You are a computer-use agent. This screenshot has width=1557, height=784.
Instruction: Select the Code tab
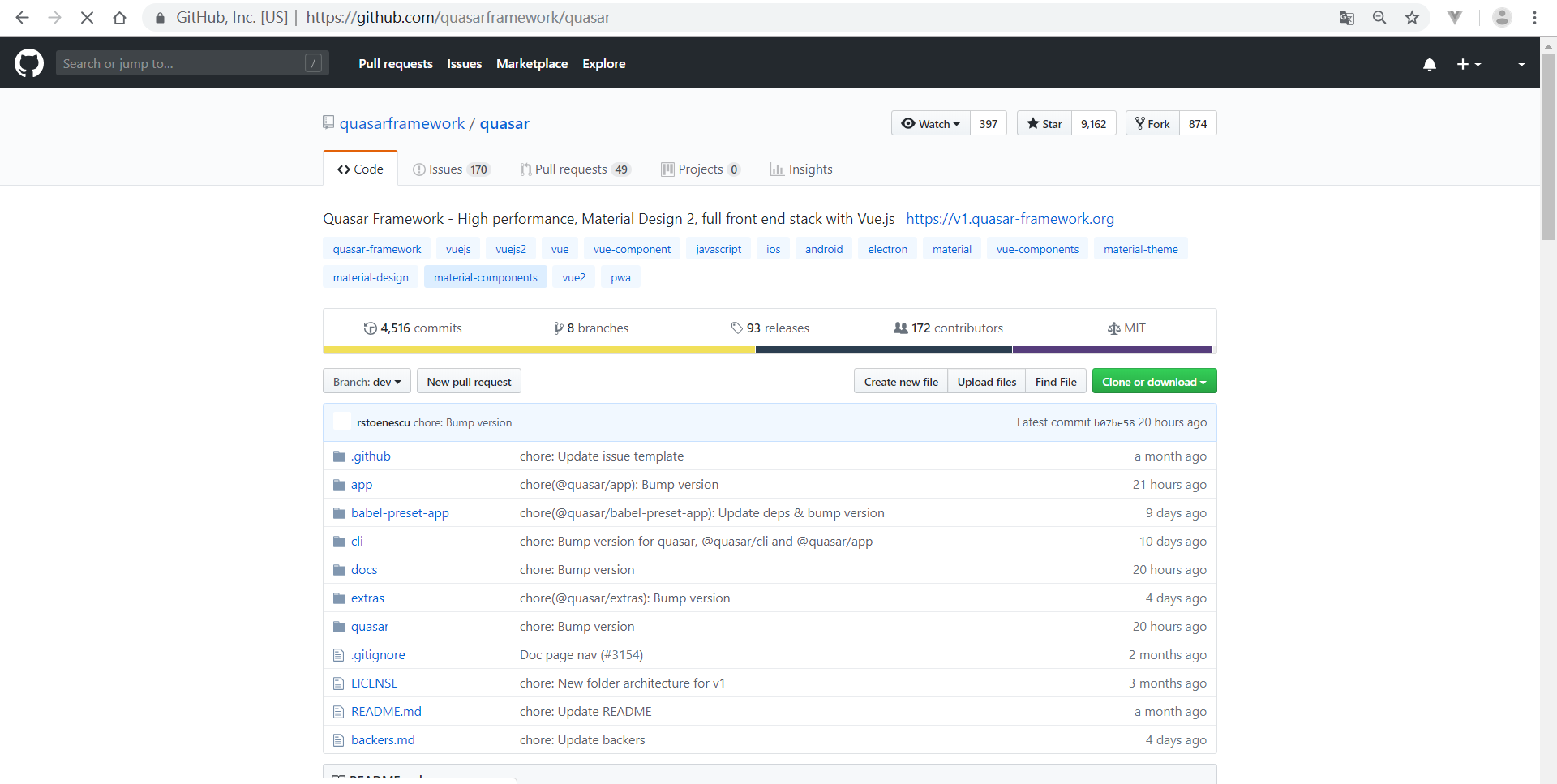(360, 169)
